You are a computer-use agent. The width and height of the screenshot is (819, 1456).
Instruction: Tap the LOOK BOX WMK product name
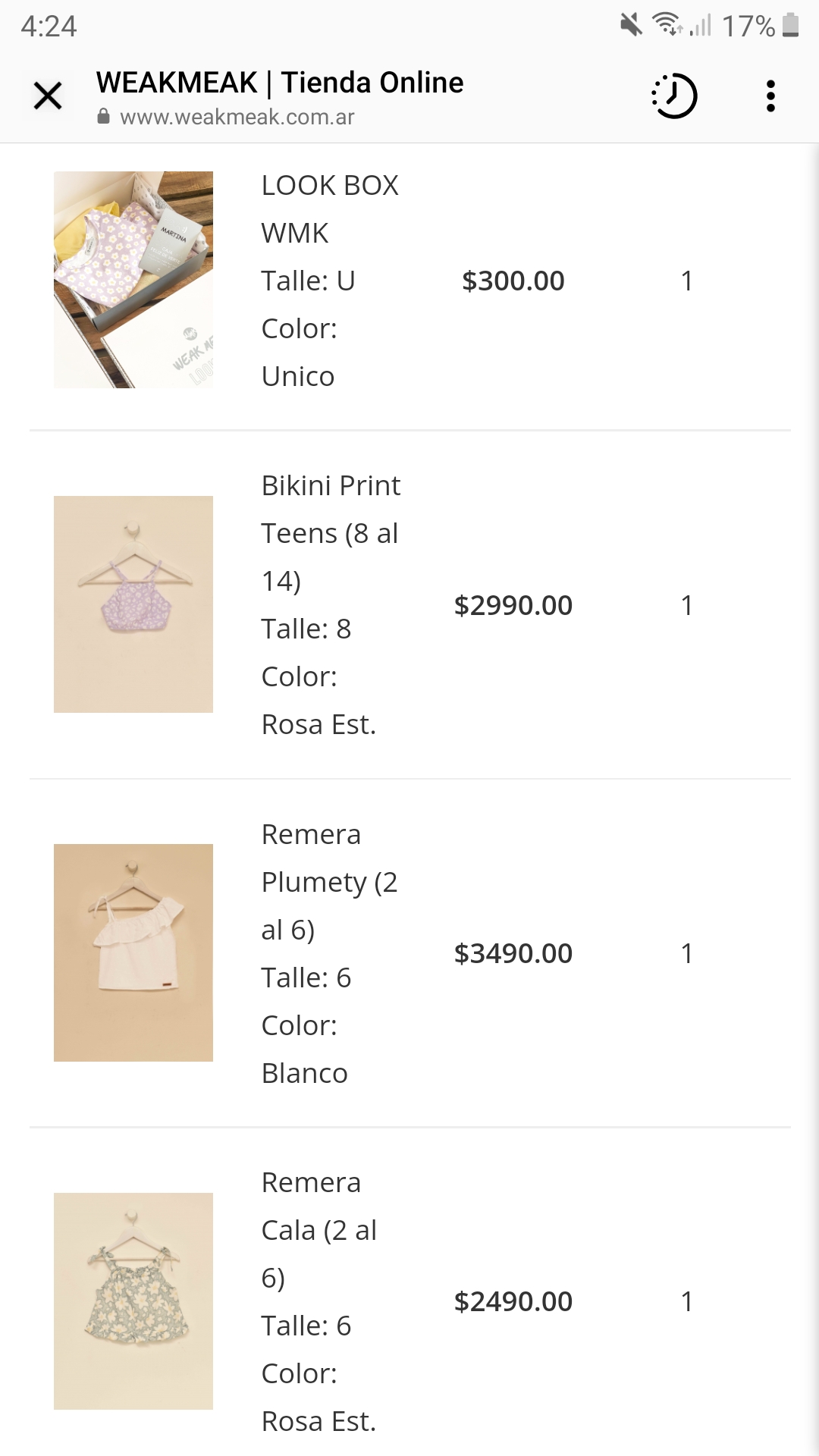pyautogui.click(x=330, y=209)
